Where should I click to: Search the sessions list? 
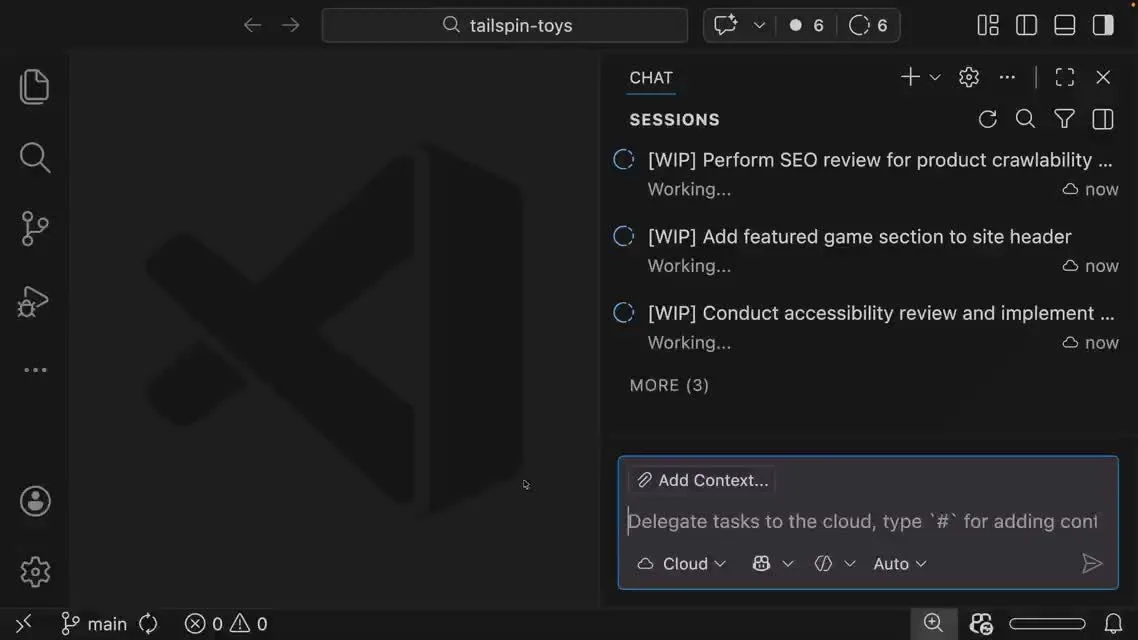click(x=1026, y=119)
